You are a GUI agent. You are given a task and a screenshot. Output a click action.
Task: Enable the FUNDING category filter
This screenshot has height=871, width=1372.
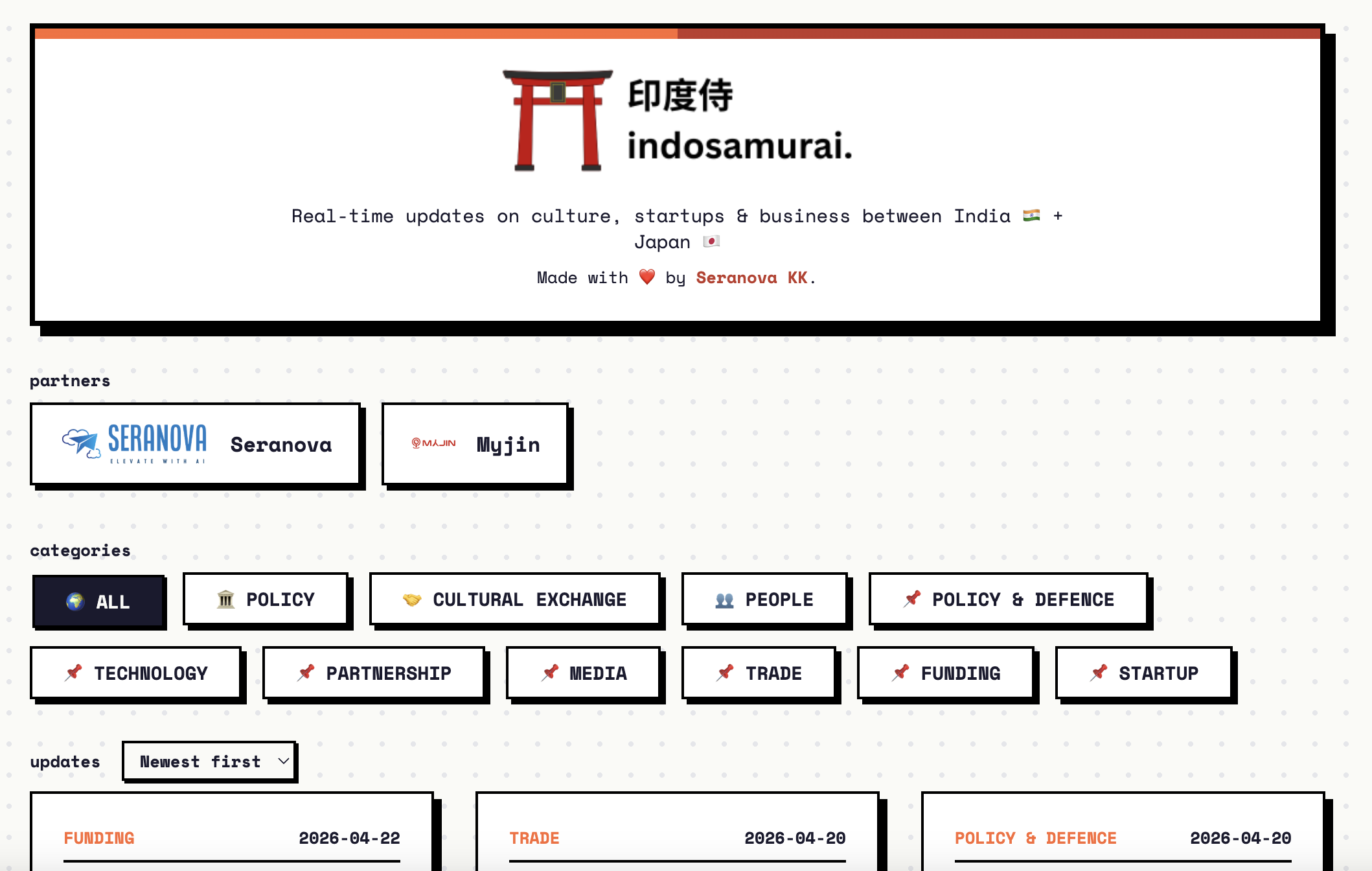[x=946, y=673]
